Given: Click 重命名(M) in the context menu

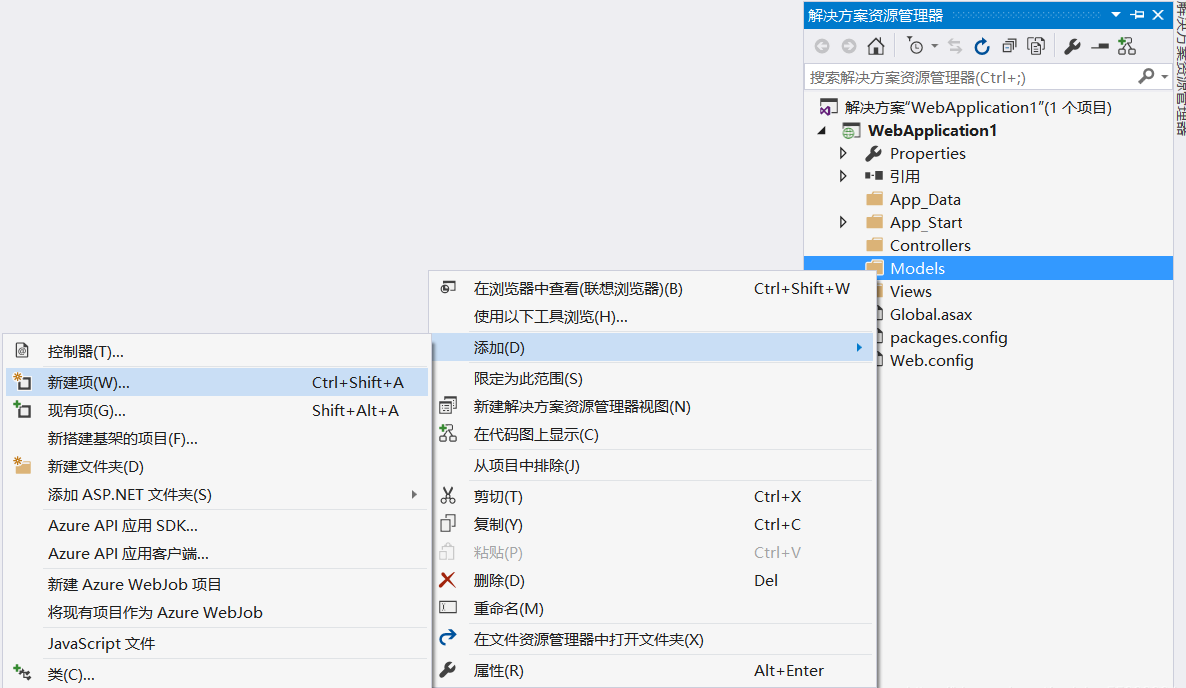Looking at the screenshot, I should point(508,609).
